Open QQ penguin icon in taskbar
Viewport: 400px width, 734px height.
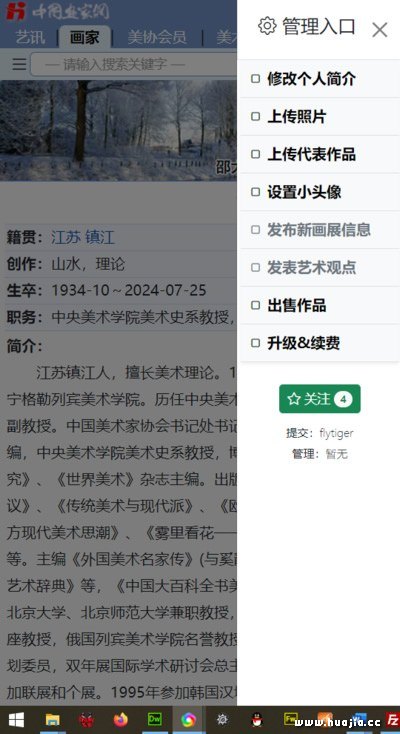click(257, 719)
